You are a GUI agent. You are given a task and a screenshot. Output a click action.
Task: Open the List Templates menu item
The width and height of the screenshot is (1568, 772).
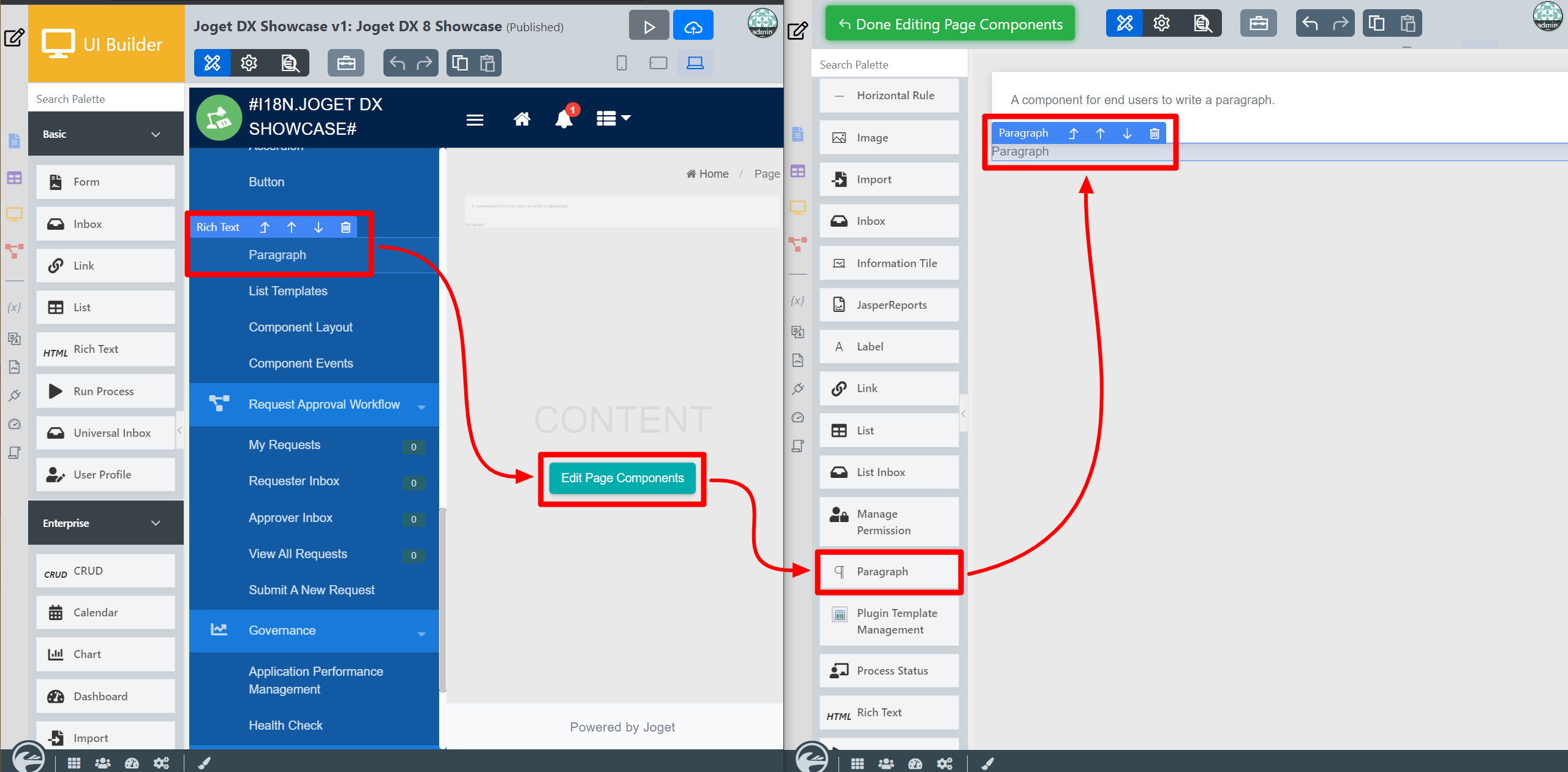[288, 291]
